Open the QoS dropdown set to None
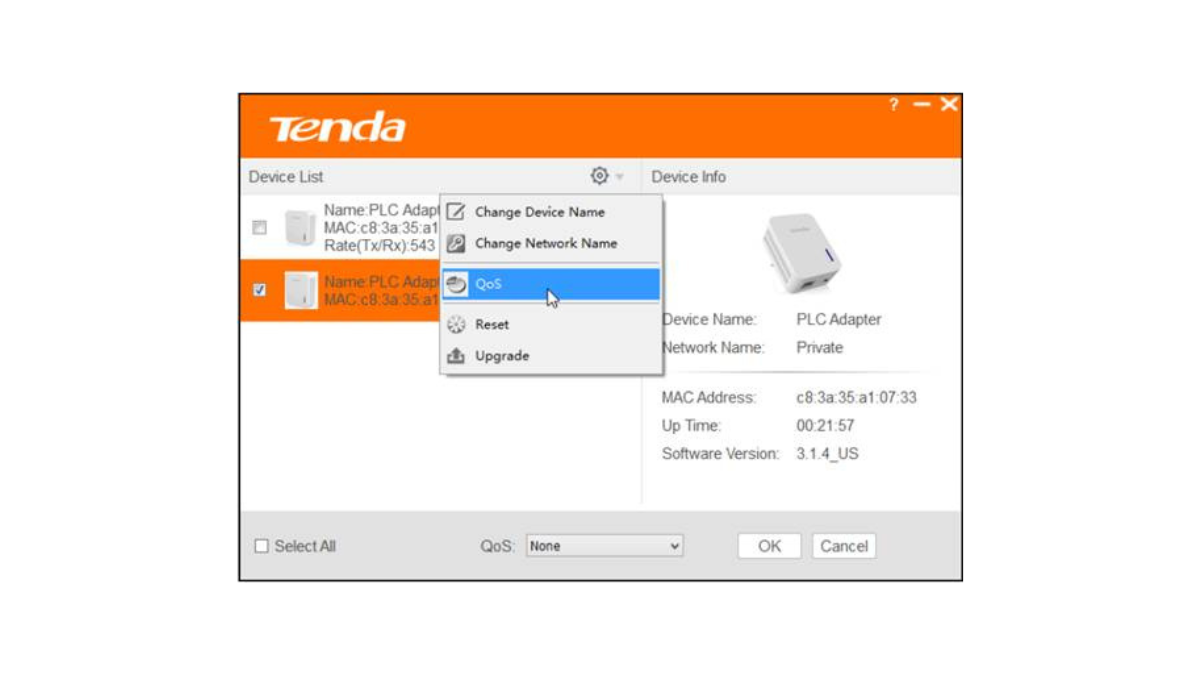1200x675 pixels. coord(605,546)
